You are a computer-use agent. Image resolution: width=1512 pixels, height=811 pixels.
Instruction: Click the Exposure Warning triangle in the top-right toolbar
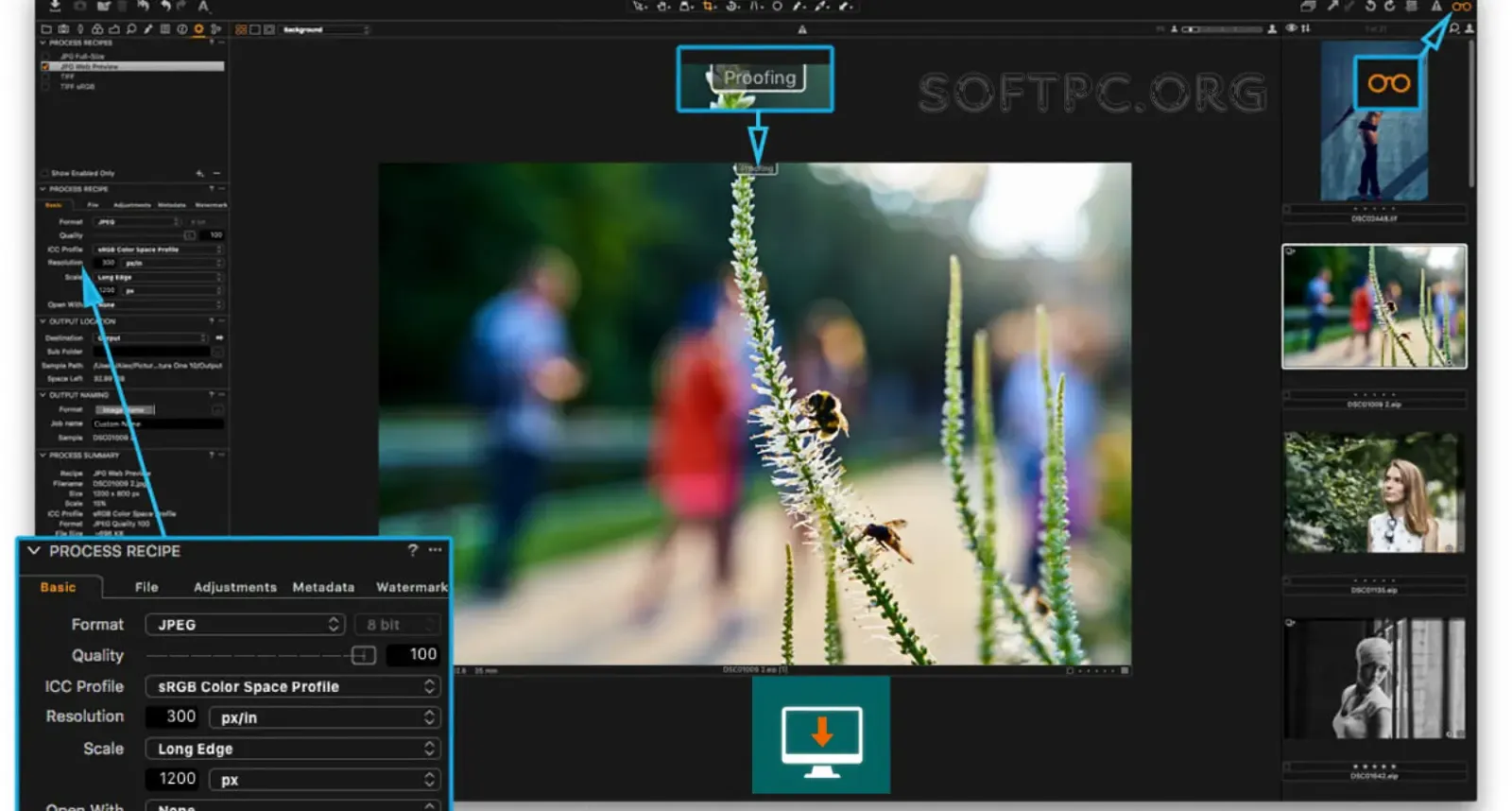[x=1436, y=6]
